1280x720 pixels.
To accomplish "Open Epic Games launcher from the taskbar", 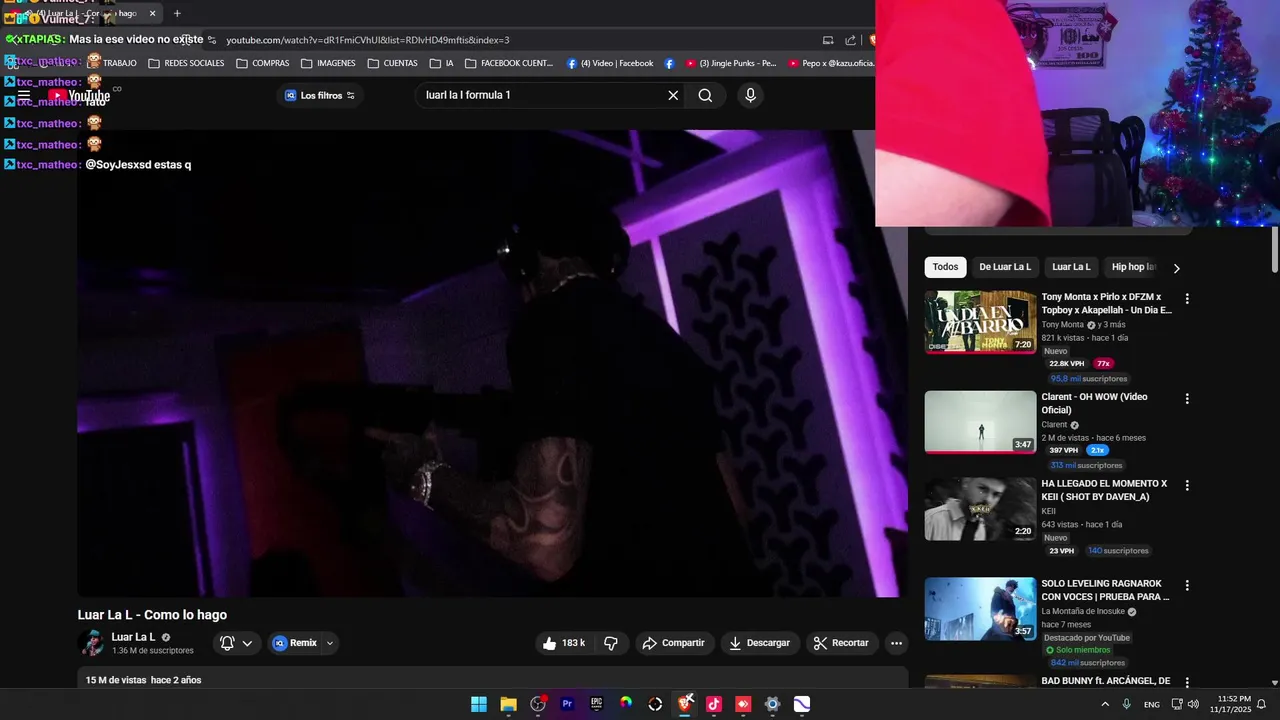I will coord(596,704).
